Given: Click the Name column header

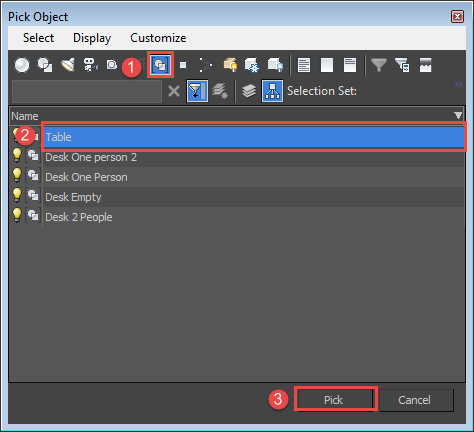Looking at the screenshot, I should (237, 116).
